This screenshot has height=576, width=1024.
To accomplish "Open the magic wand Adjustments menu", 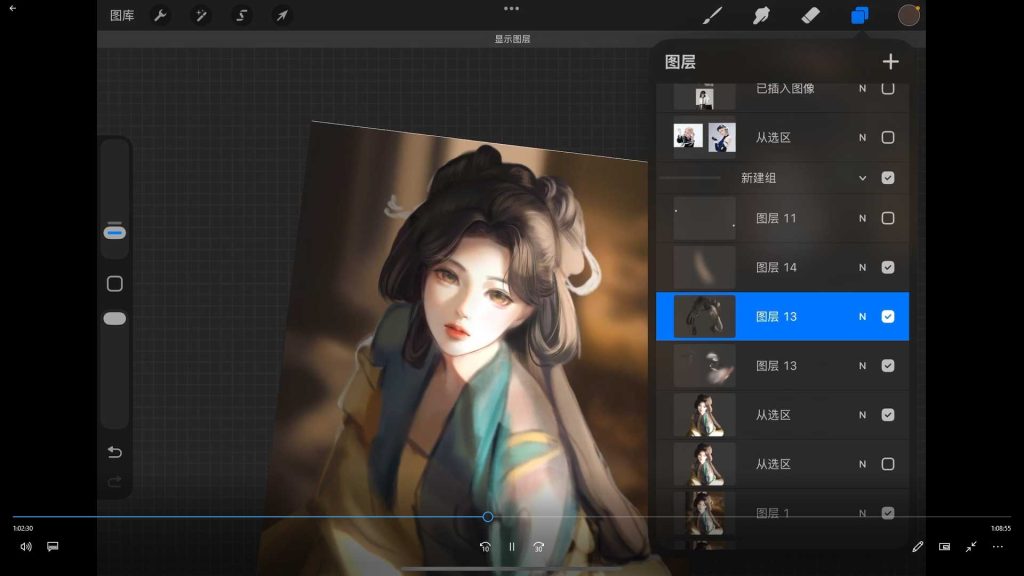I will pos(200,16).
